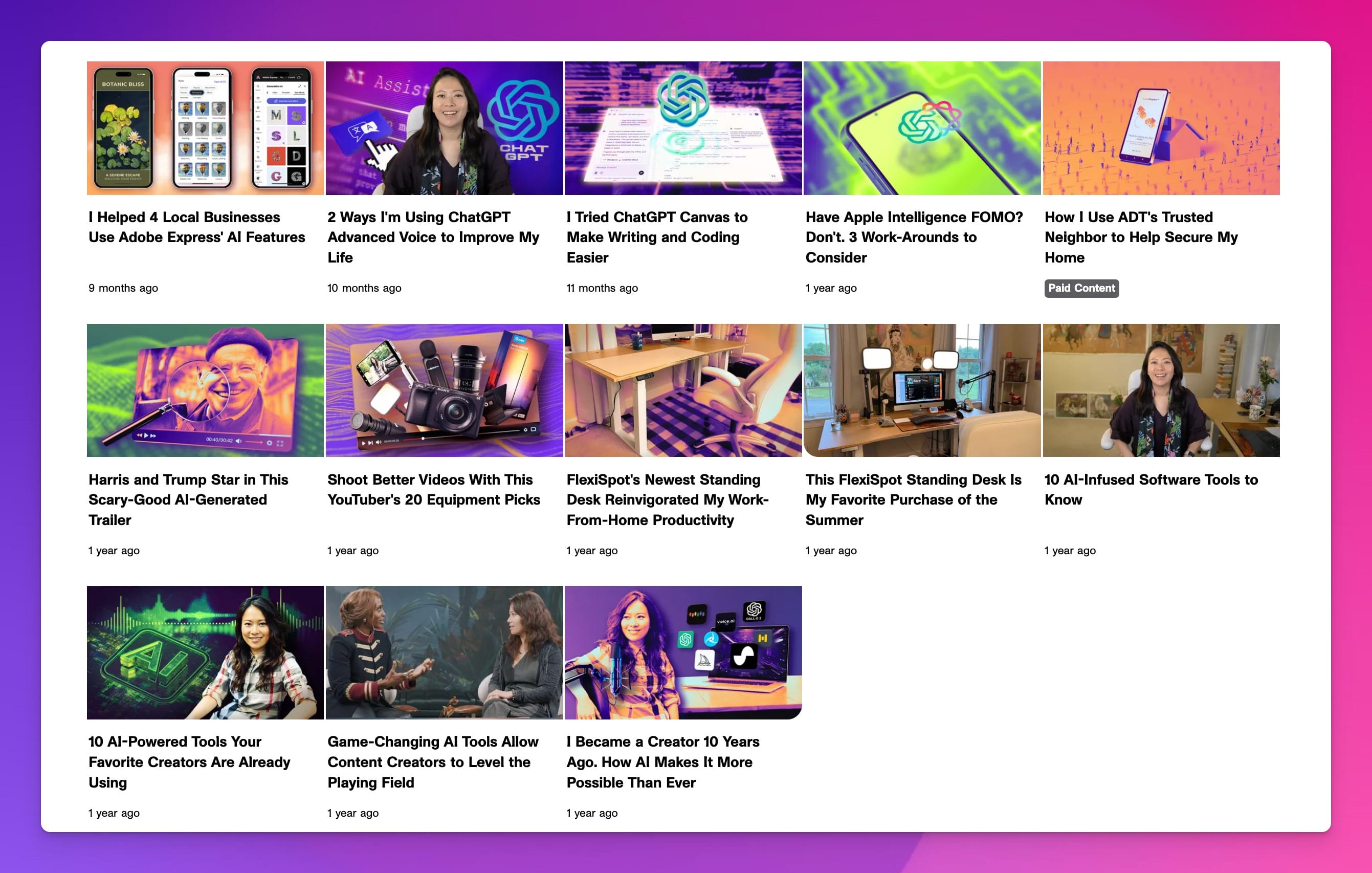Click '1 year ago' under I Became a Creator
Image resolution: width=1372 pixels, height=873 pixels.
pos(591,813)
